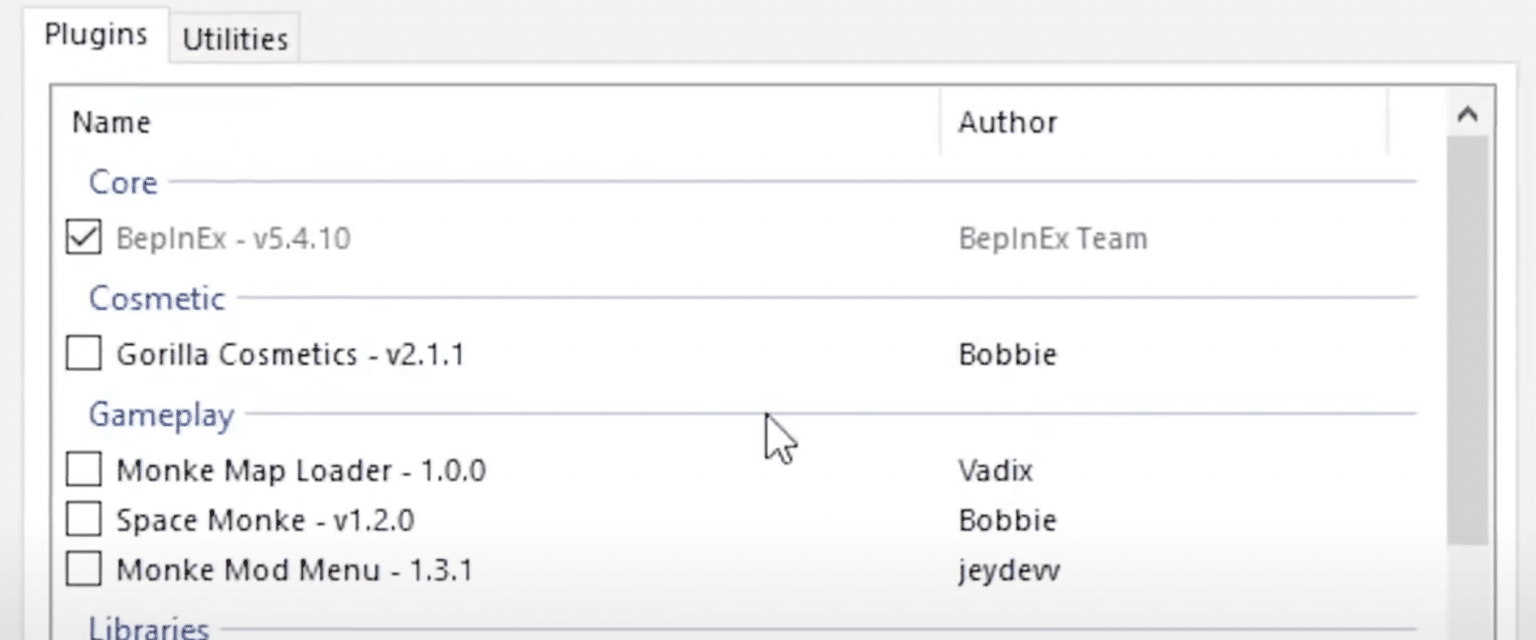Enable the Space Monke checkbox

pyautogui.click(x=83, y=520)
